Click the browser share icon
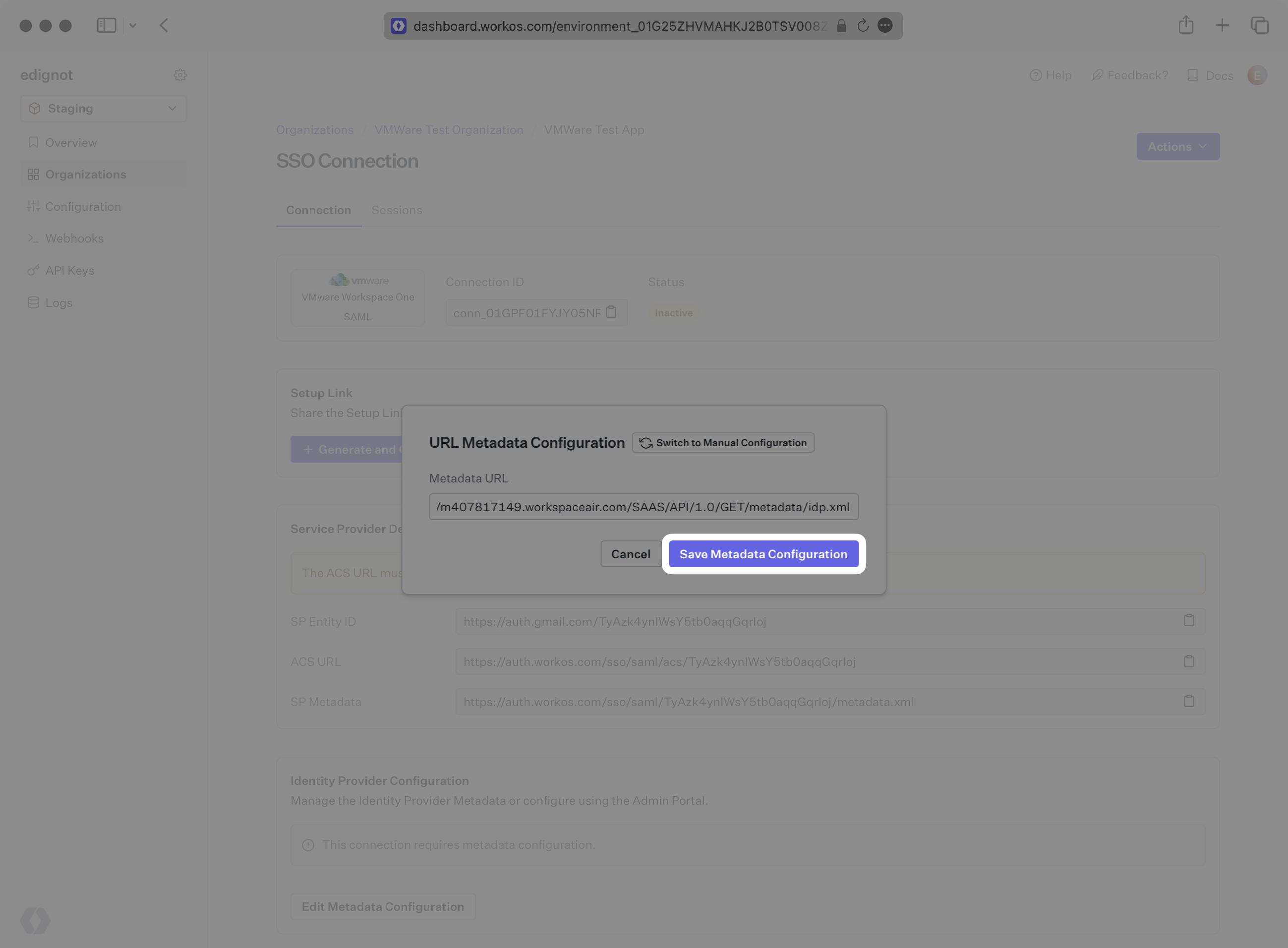The image size is (1288, 948). pos(1186,25)
